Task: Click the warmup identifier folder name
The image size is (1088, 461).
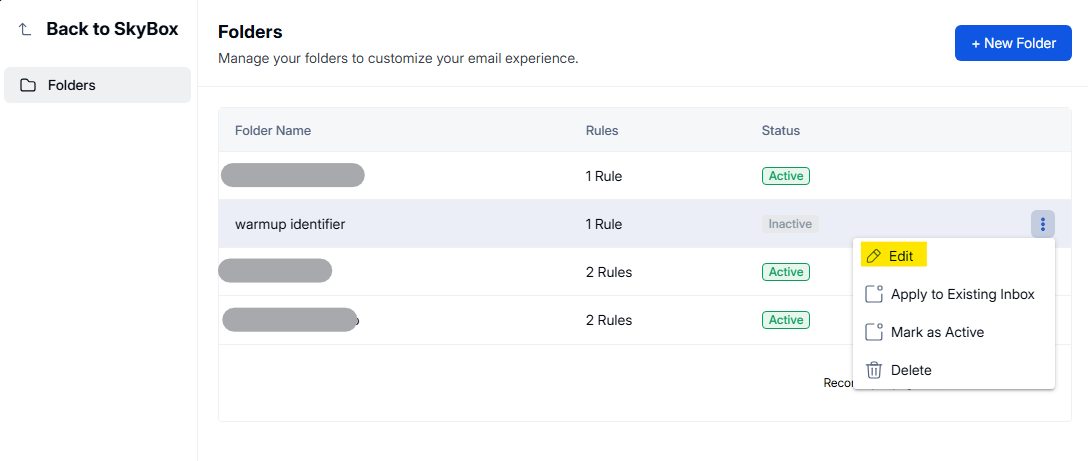Action: coord(290,224)
